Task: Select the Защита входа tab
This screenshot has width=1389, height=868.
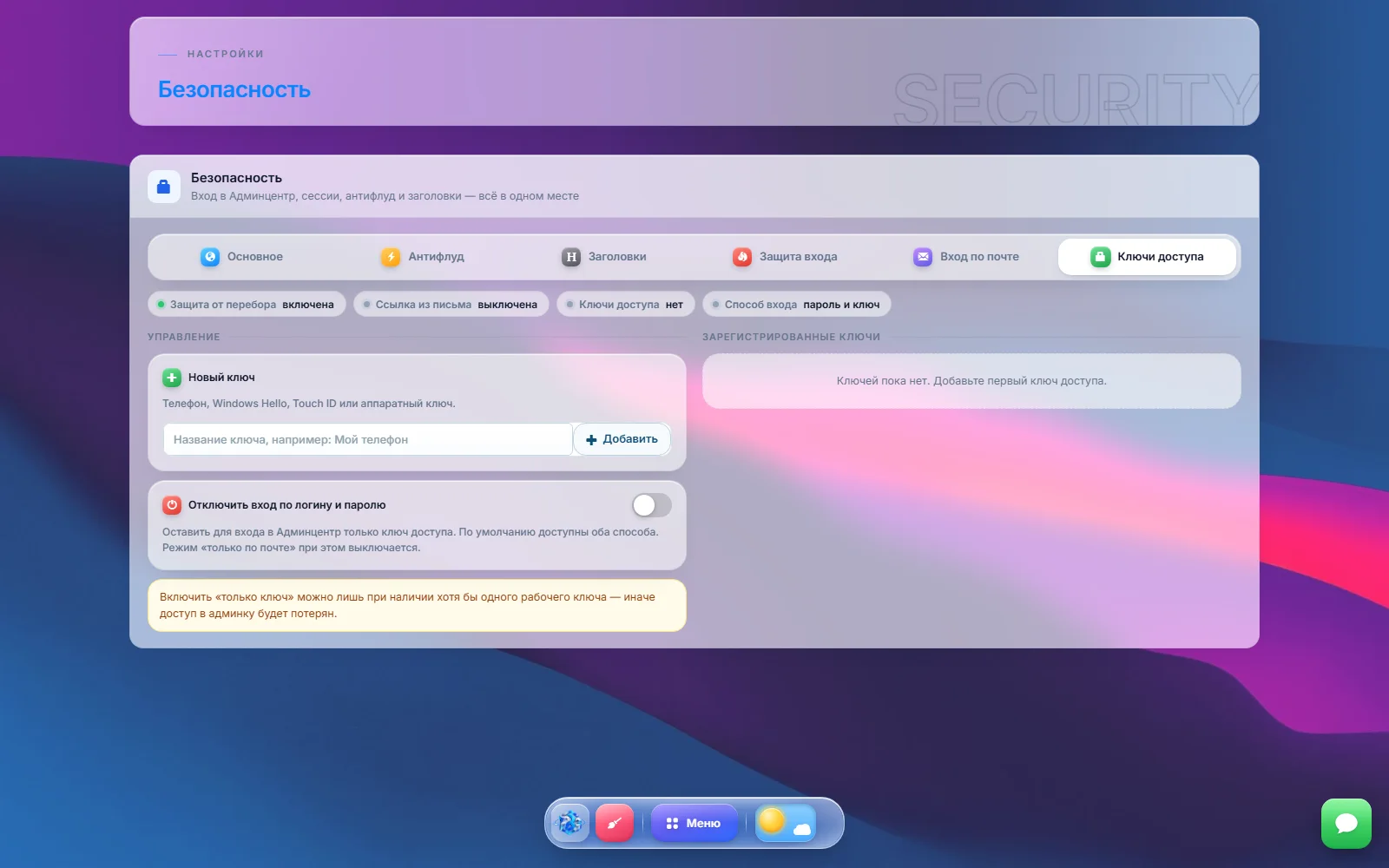Action: pos(785,257)
